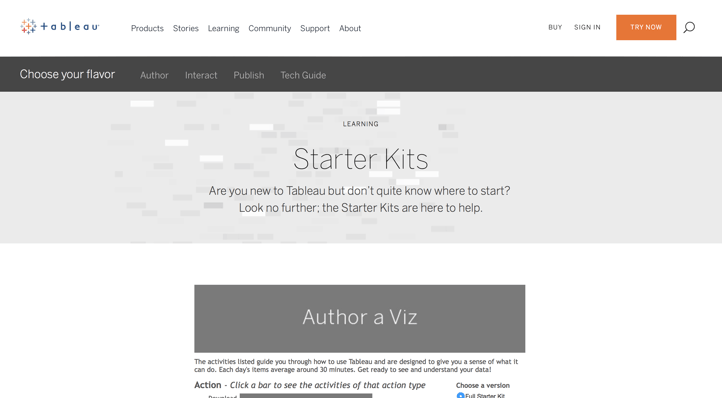This screenshot has height=398, width=722.
Task: Switch to the Publish flavor tab
Action: 249,75
